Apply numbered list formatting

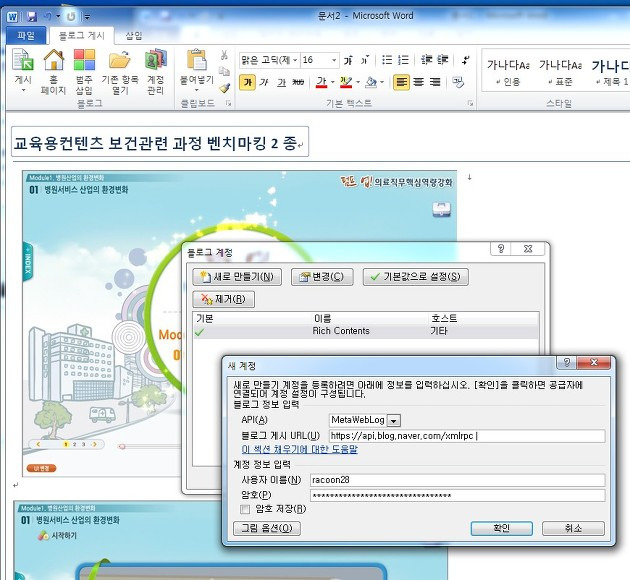pyautogui.click(x=403, y=60)
